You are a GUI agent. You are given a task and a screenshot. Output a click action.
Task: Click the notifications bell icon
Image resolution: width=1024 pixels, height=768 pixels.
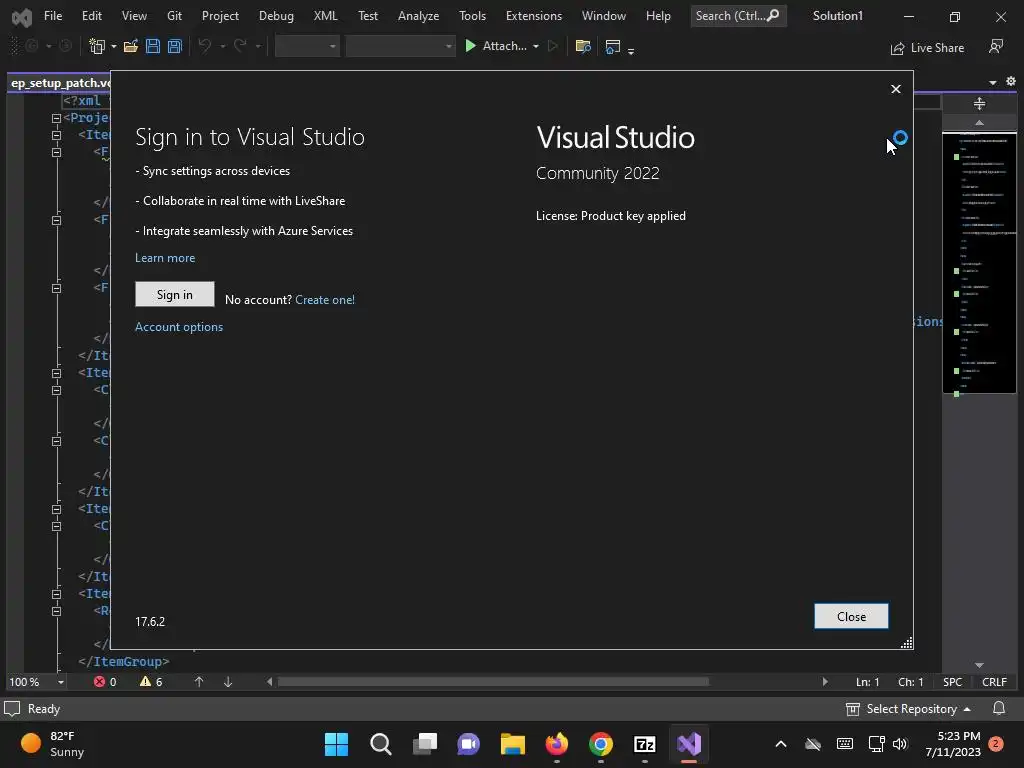pos(999,709)
